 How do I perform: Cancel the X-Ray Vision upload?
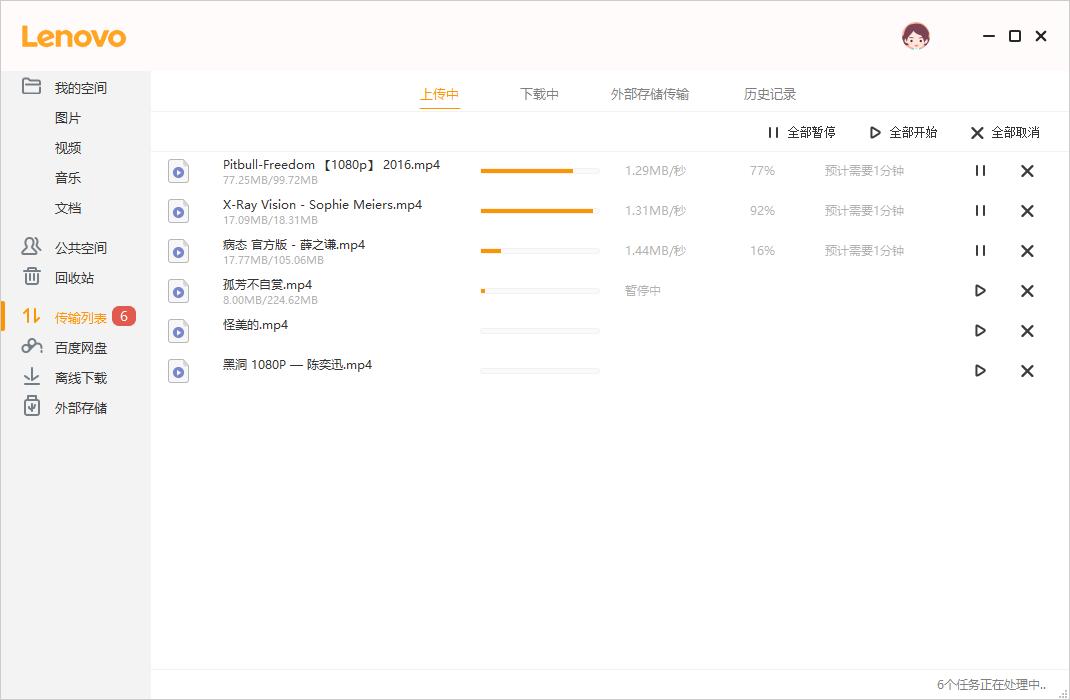click(x=1026, y=211)
